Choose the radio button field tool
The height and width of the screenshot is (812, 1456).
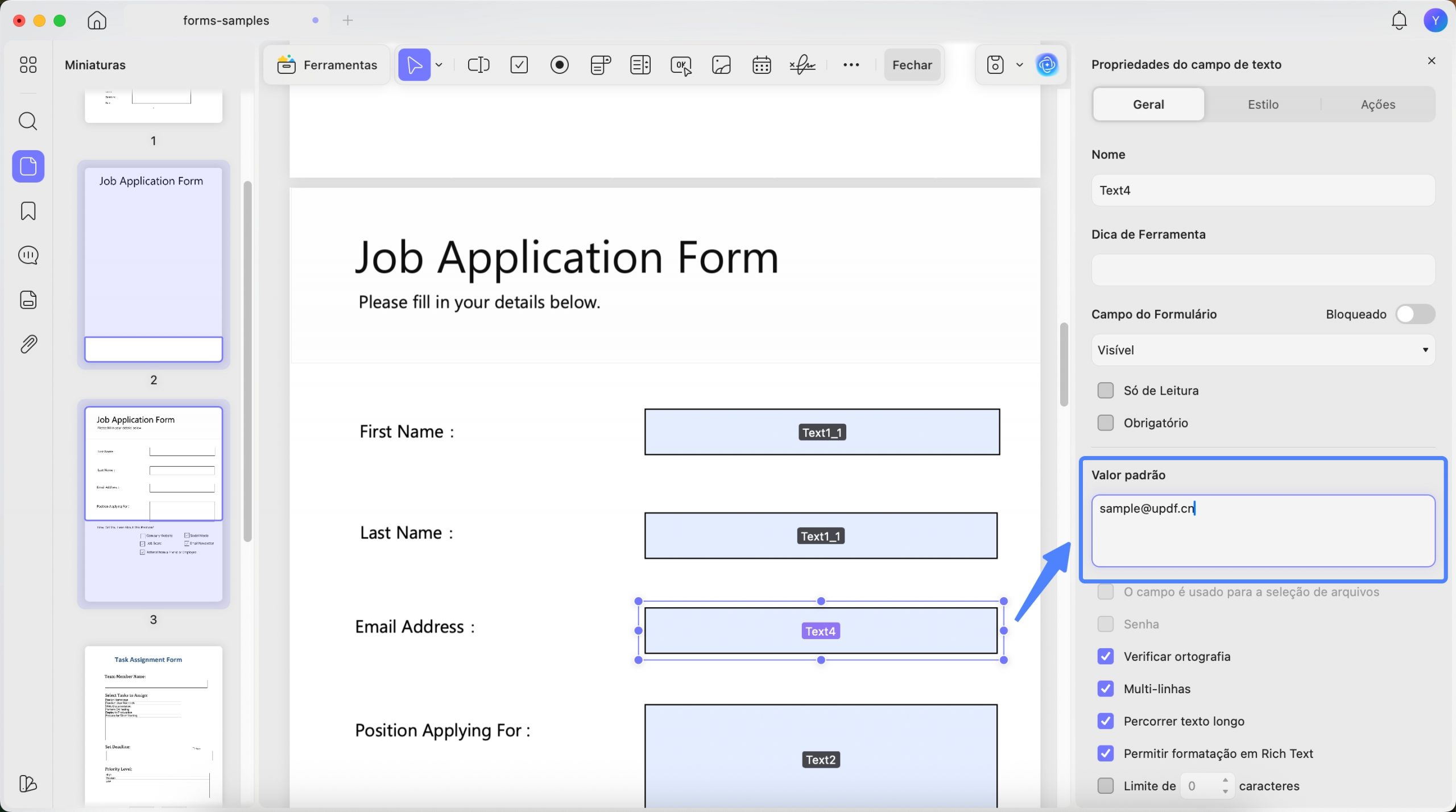coord(560,65)
